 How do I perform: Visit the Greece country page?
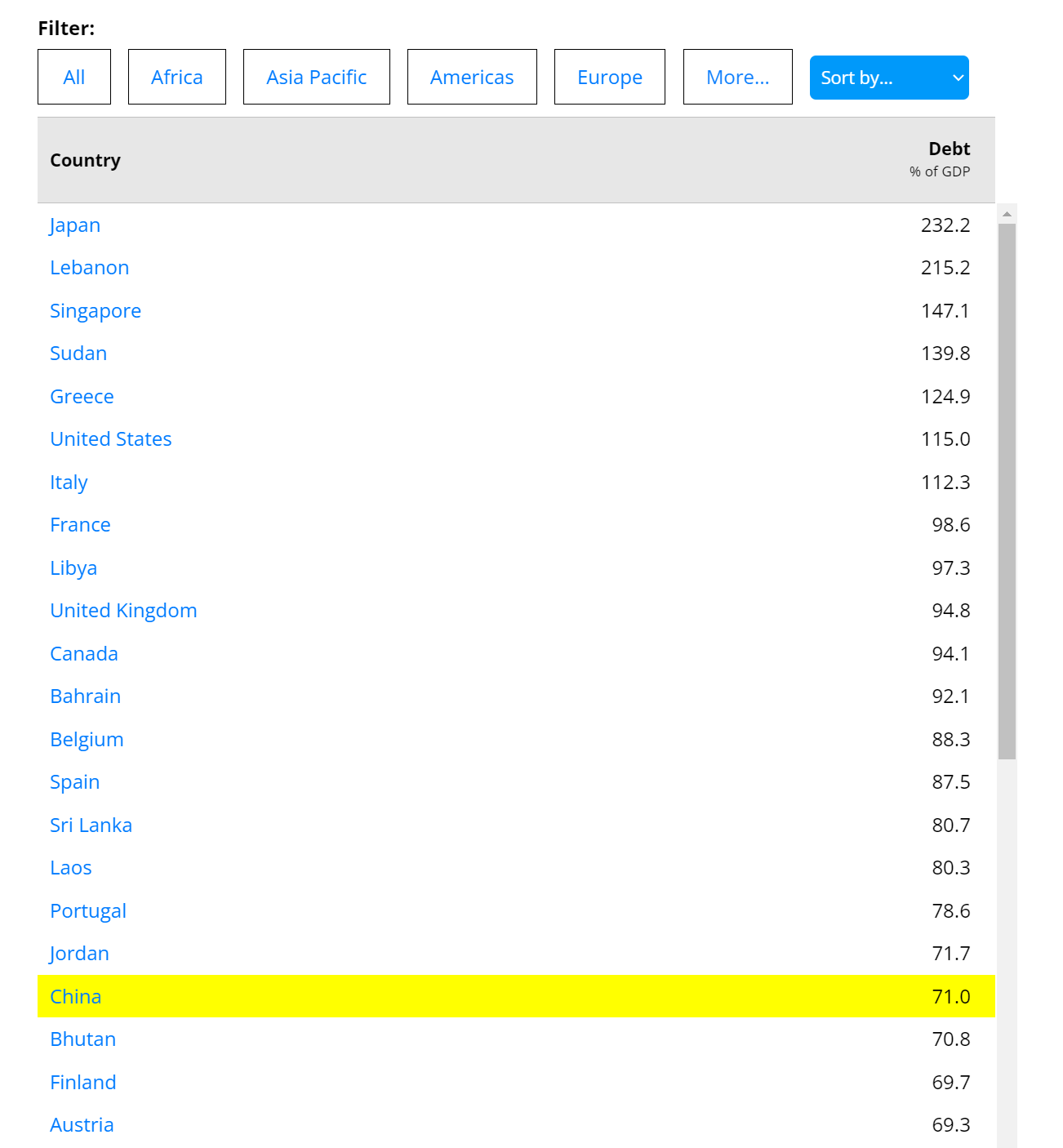[82, 397]
